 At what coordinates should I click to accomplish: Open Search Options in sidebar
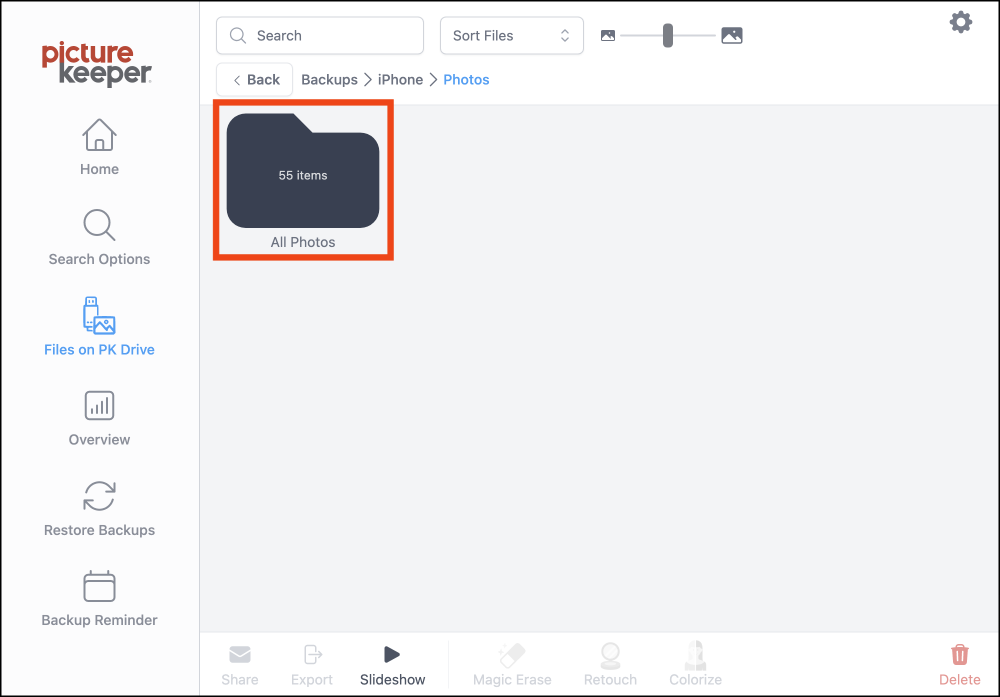pos(99,237)
